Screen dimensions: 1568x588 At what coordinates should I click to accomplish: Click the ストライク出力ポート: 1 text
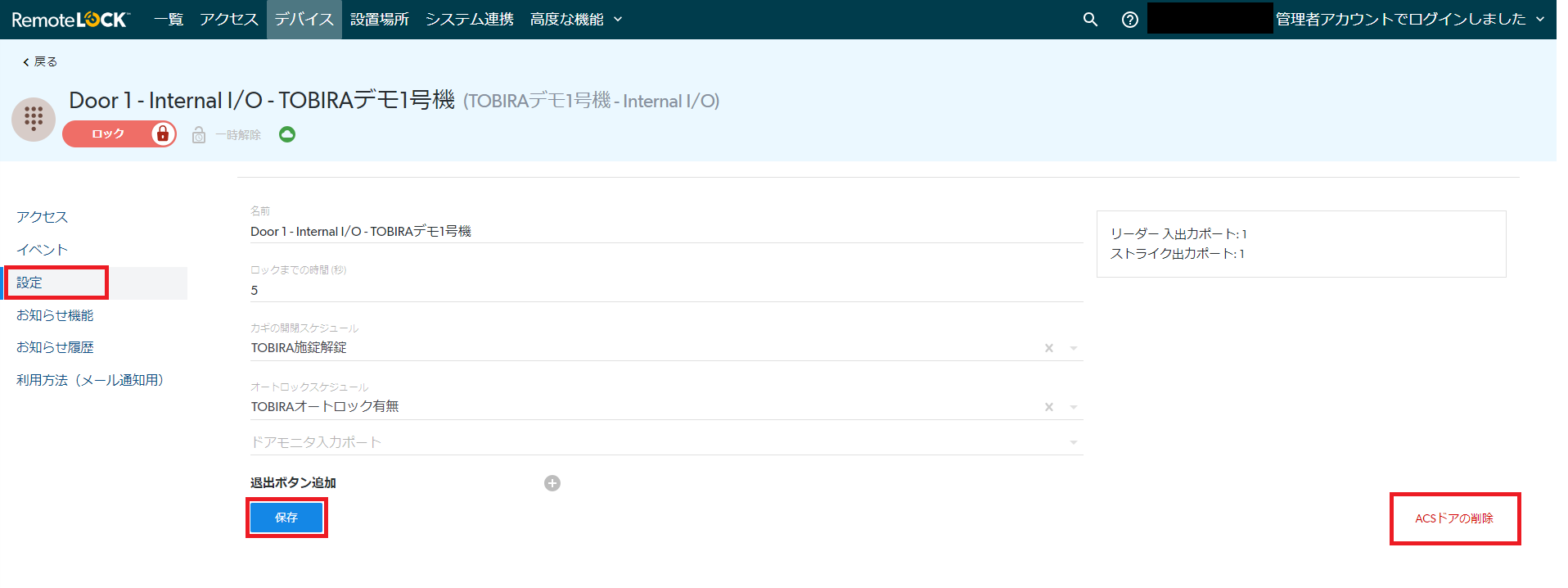pos(1177,254)
